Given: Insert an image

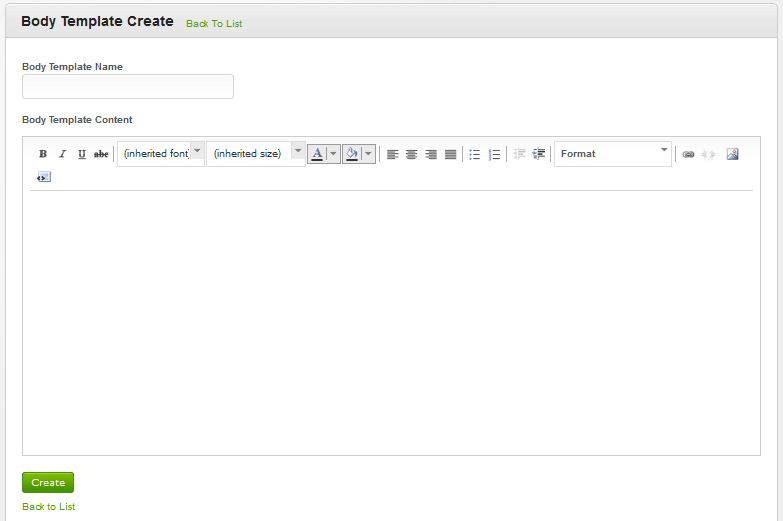Looking at the screenshot, I should pyautogui.click(x=733, y=154).
